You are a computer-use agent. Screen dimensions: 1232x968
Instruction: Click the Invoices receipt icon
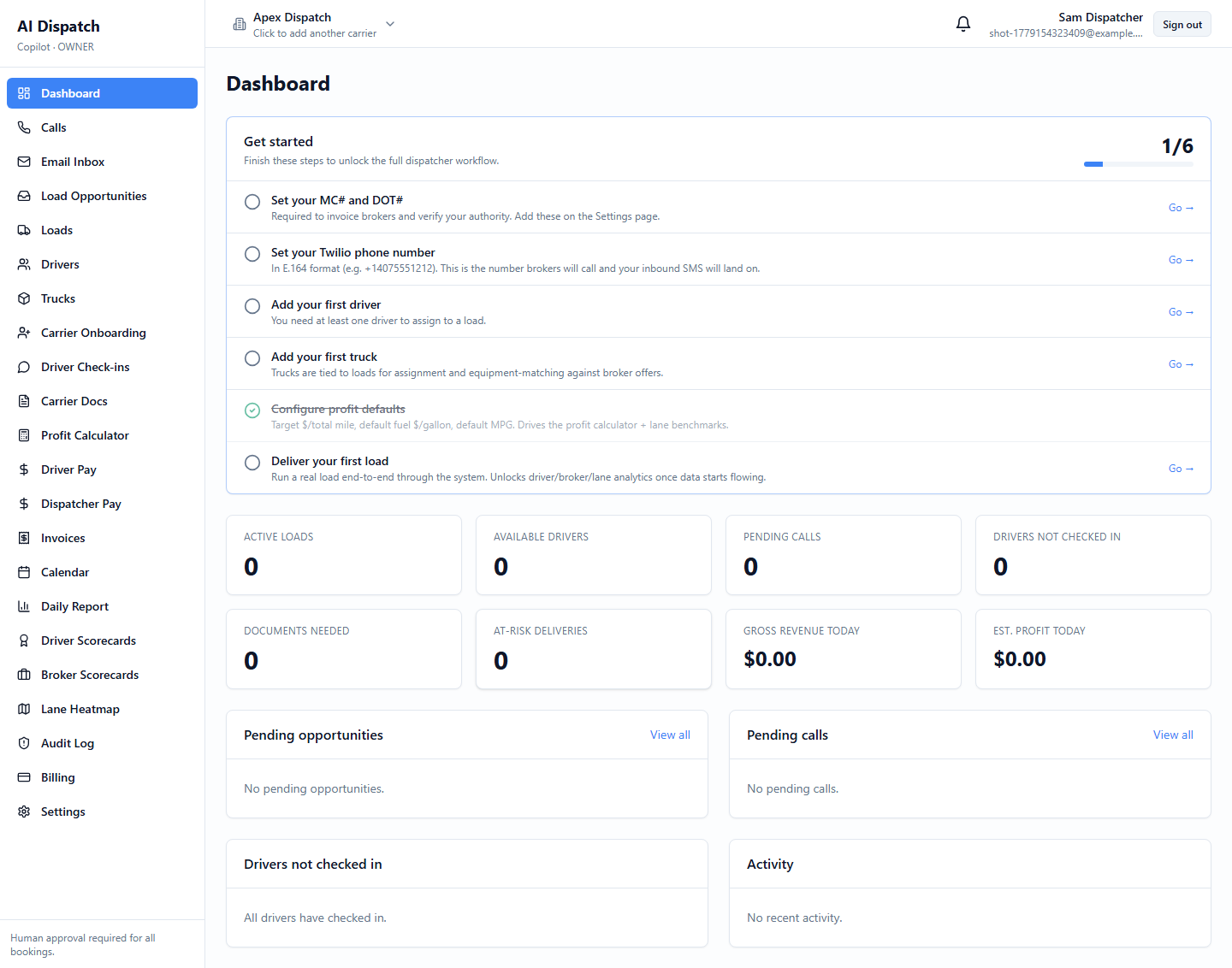coord(24,538)
